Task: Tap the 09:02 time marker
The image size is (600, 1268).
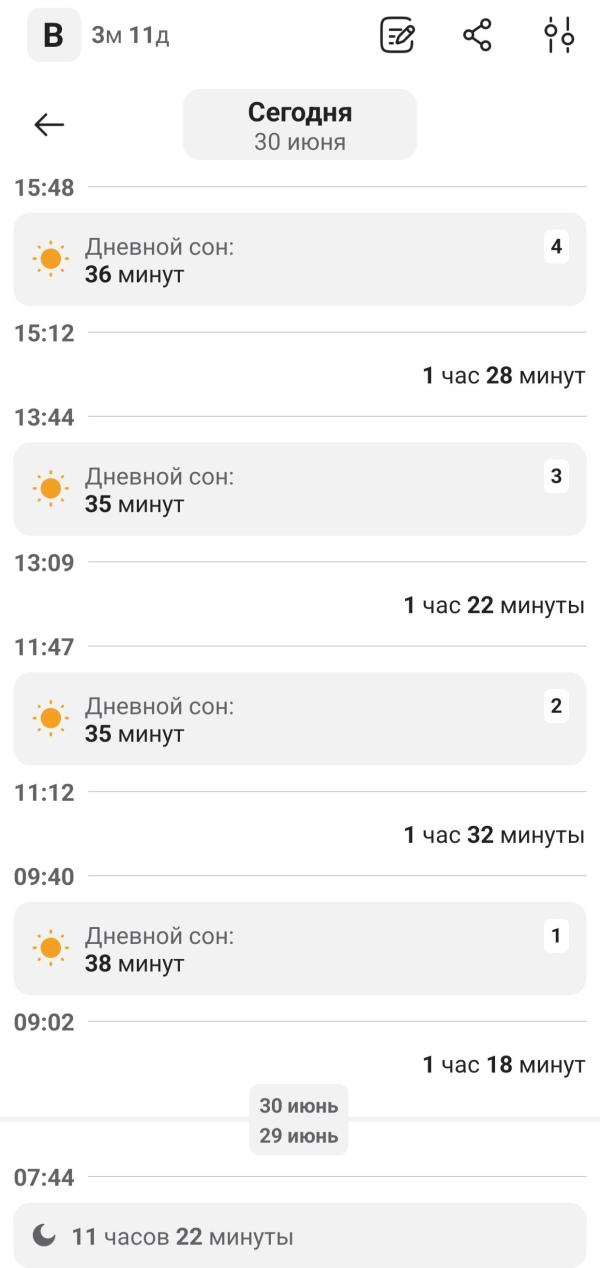Action: coord(44,1022)
